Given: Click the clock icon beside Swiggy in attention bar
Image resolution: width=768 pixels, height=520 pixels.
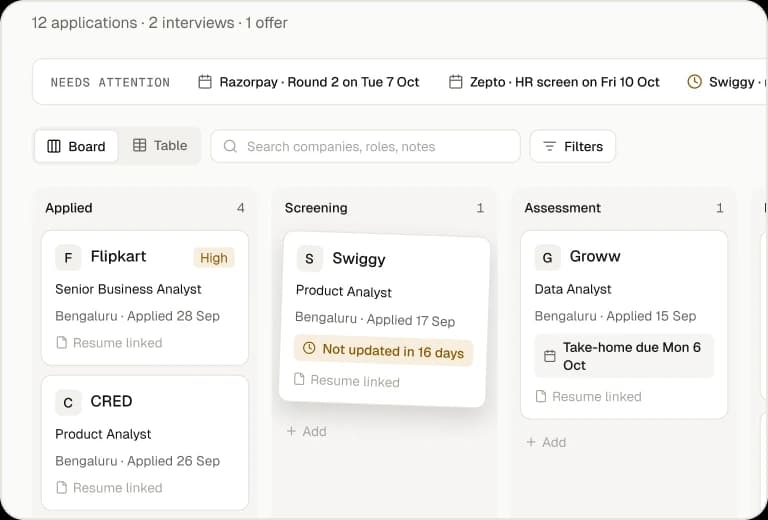Looking at the screenshot, I should tap(695, 82).
